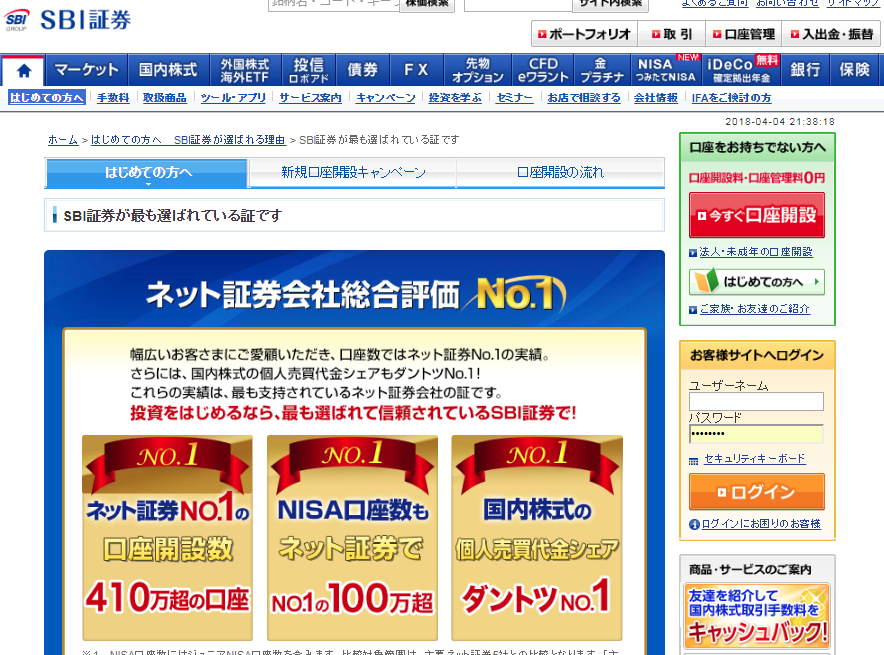
Task: Click the NISA口座数 NO.1 award card
Action: coord(352,538)
